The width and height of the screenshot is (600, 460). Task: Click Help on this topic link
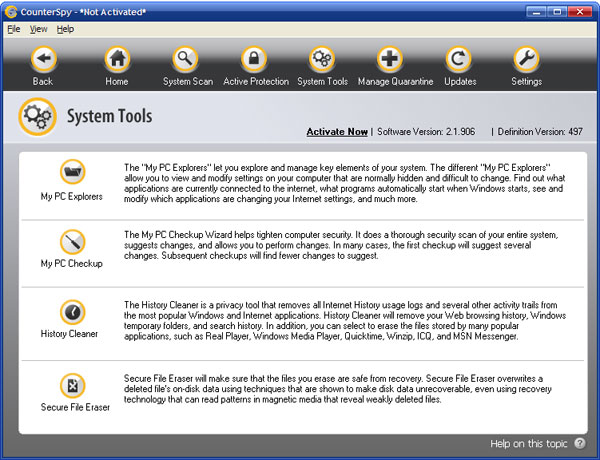pos(528,444)
